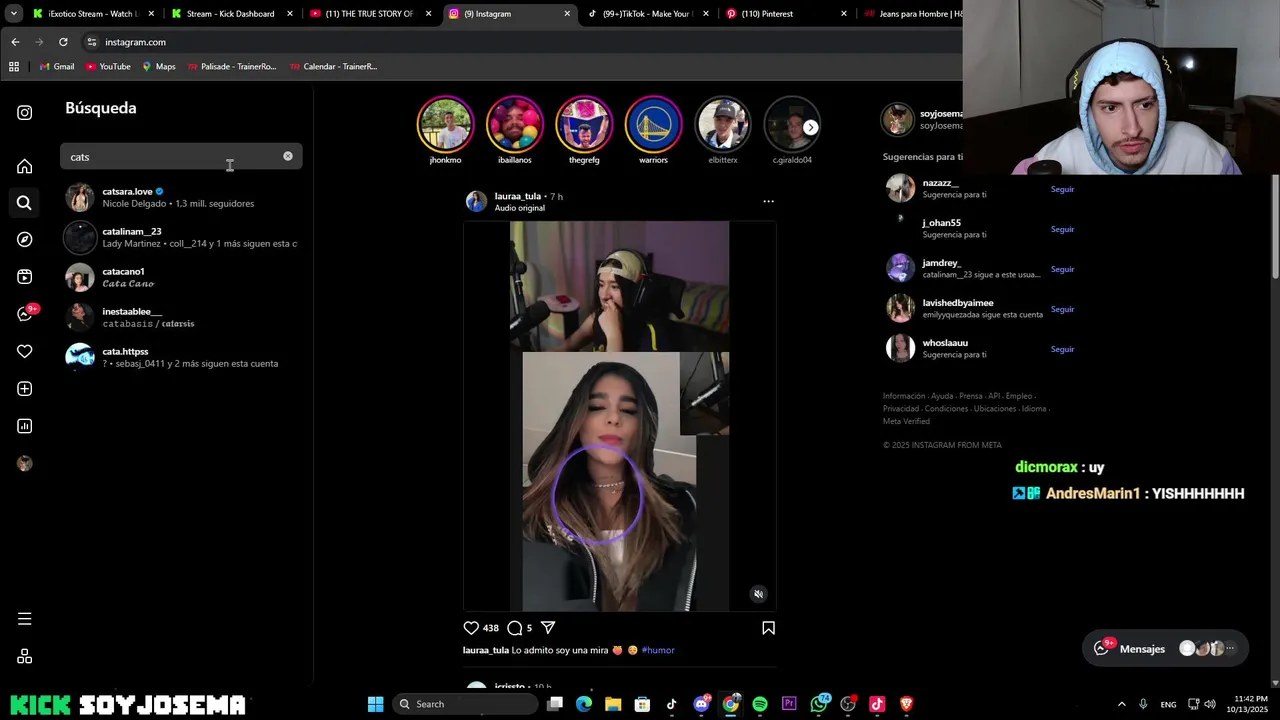The height and width of the screenshot is (720, 1280).
Task: Open Messages icon with 9+ badge in the sidebar
Action: point(25,314)
